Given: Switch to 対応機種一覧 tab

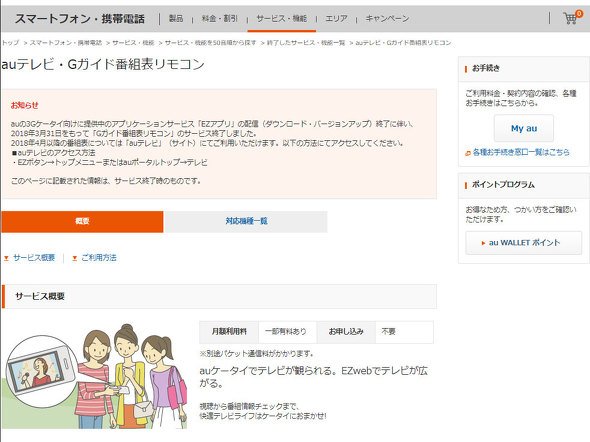Looking at the screenshot, I should pyautogui.click(x=246, y=221).
